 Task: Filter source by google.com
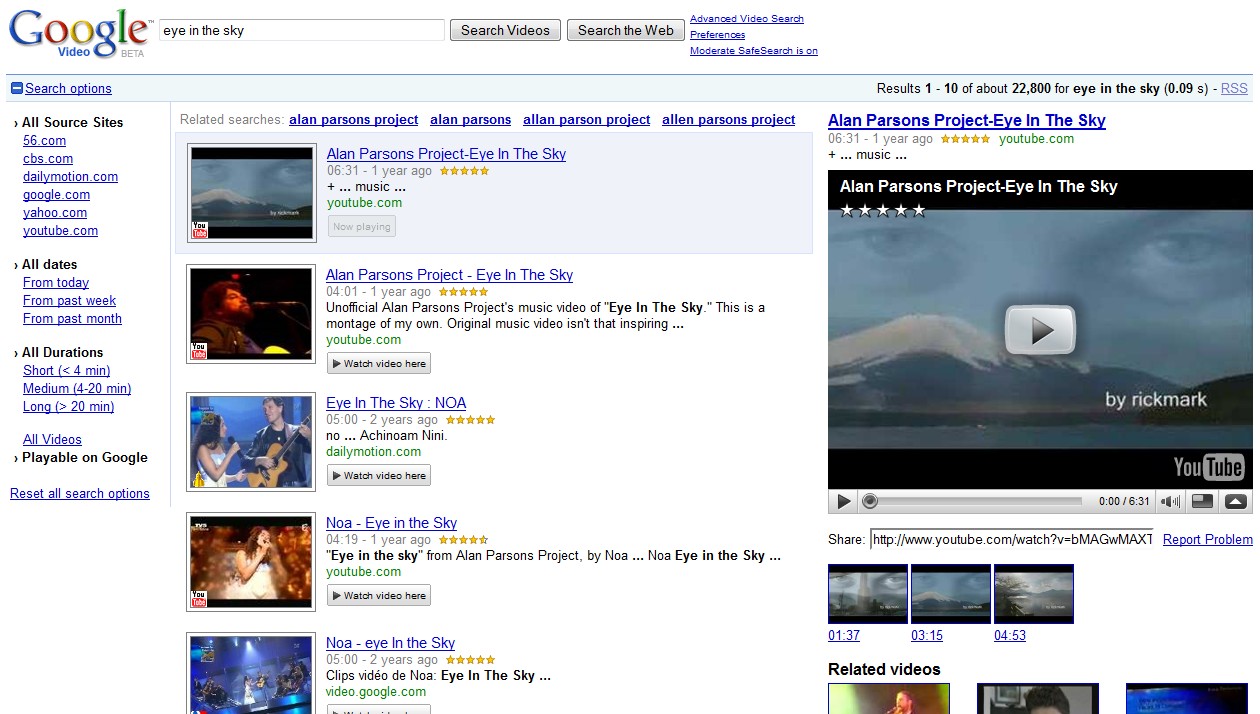(x=56, y=195)
